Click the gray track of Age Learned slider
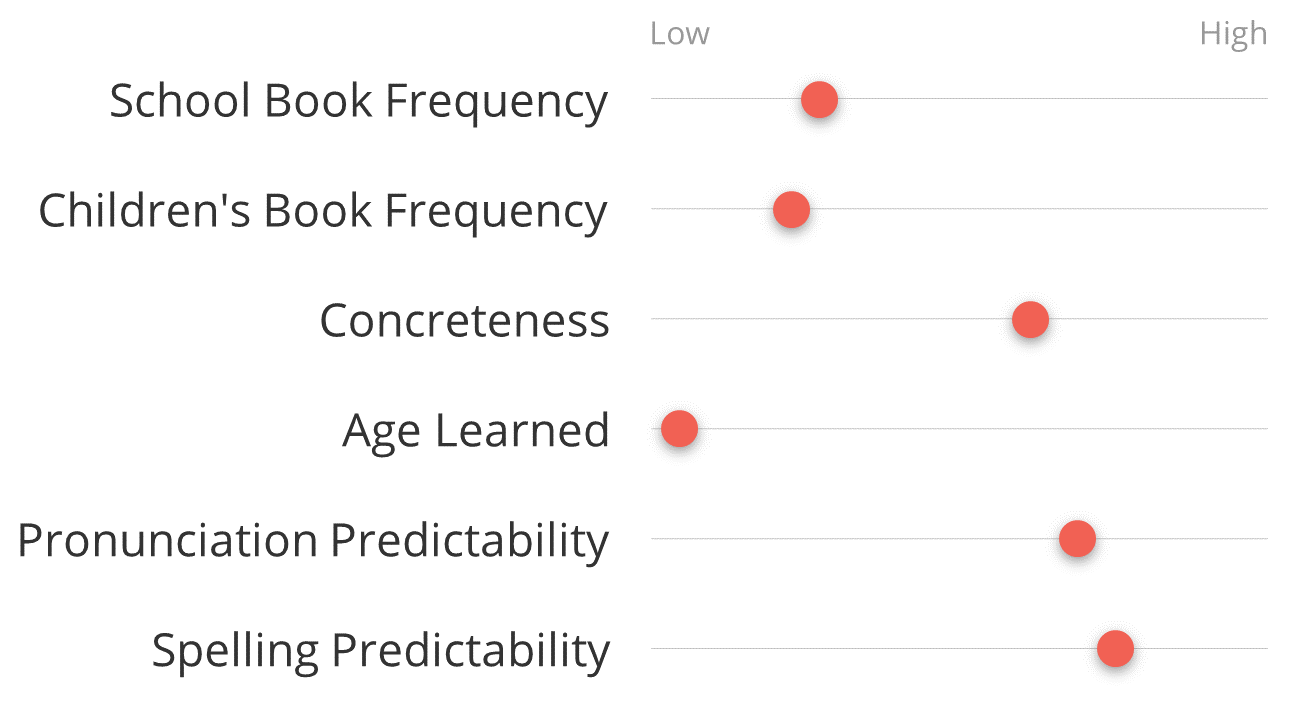This screenshot has width=1302, height=710. click(x=959, y=429)
